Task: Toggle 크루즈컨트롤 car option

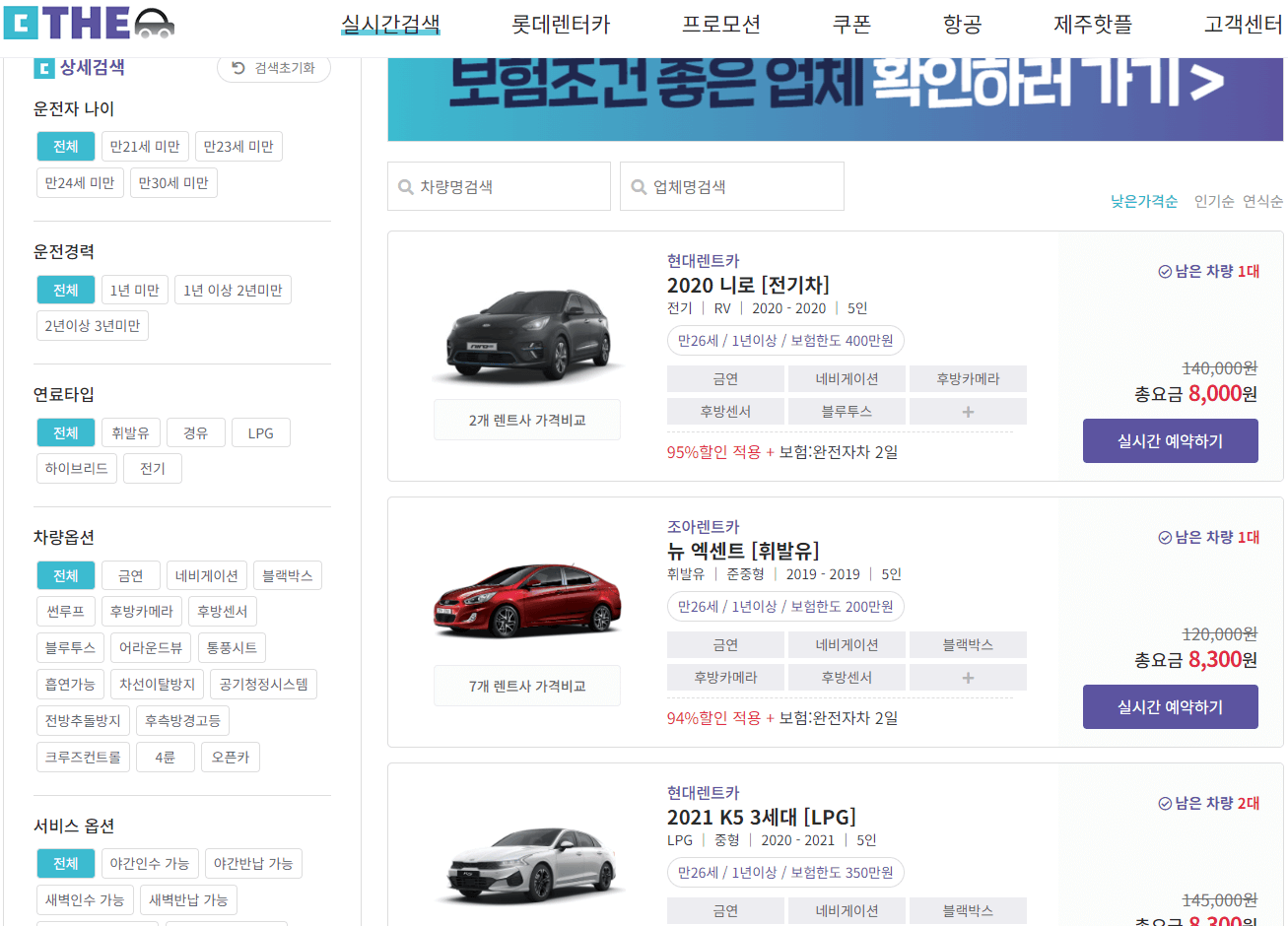Action: pos(83,758)
